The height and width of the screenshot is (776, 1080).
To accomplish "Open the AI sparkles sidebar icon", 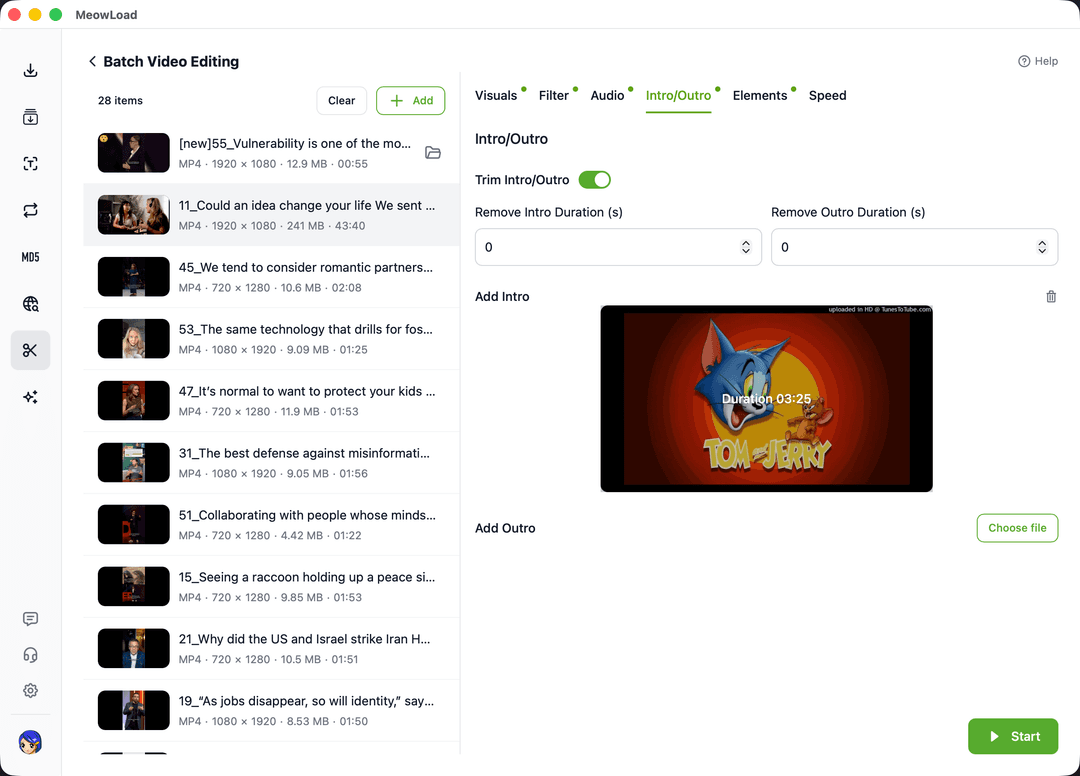I will (30, 397).
